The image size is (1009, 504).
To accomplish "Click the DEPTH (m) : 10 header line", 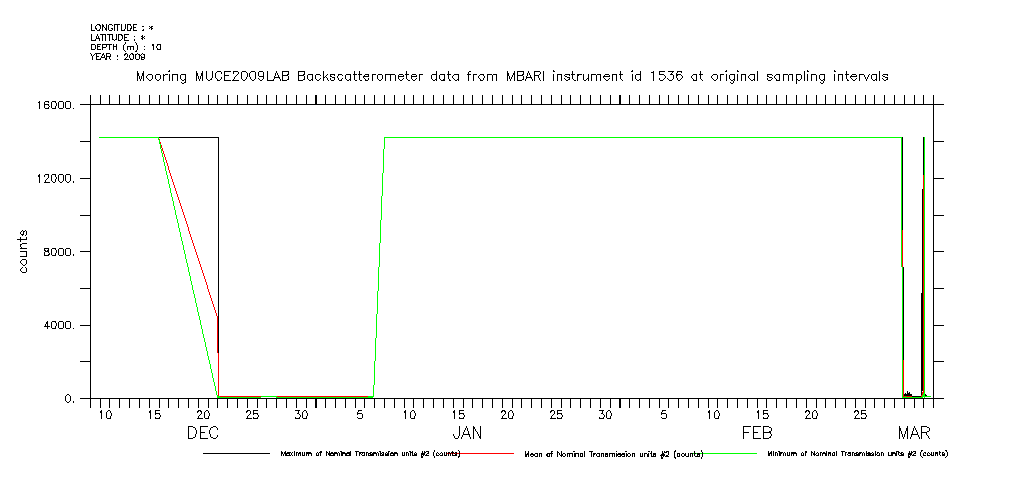I will [126, 47].
